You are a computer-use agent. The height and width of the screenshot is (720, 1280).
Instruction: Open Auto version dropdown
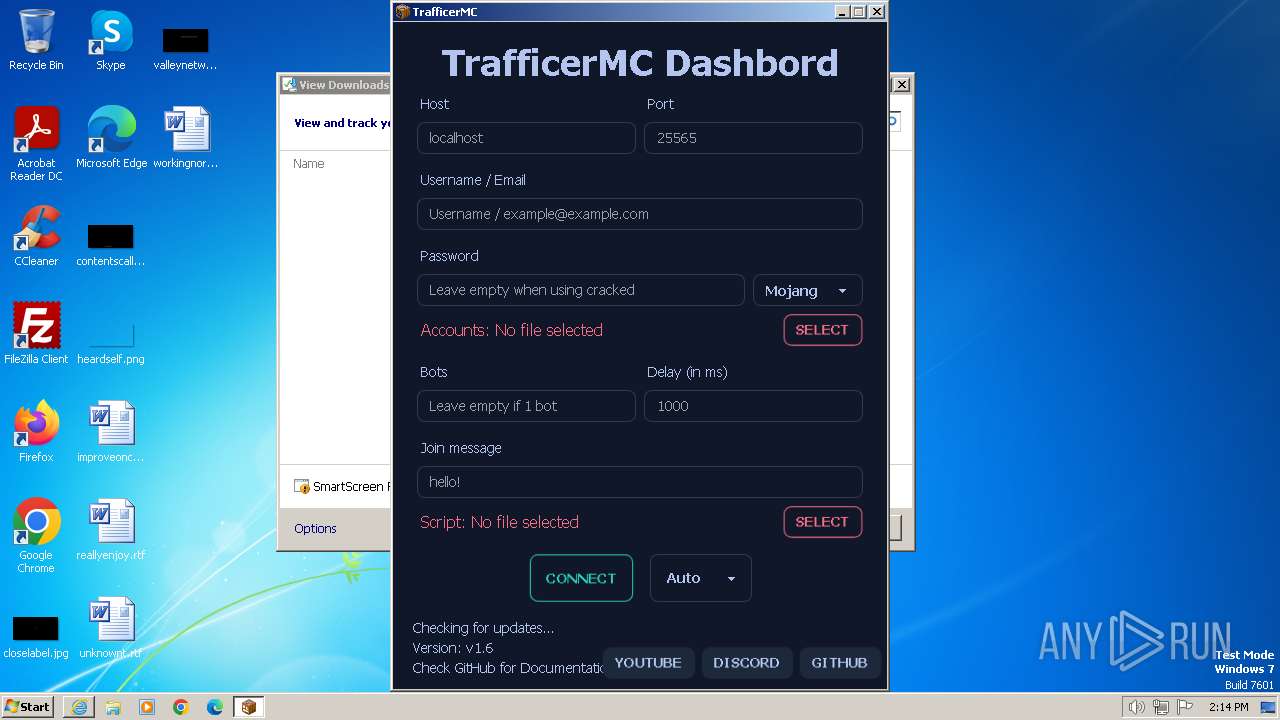point(700,578)
